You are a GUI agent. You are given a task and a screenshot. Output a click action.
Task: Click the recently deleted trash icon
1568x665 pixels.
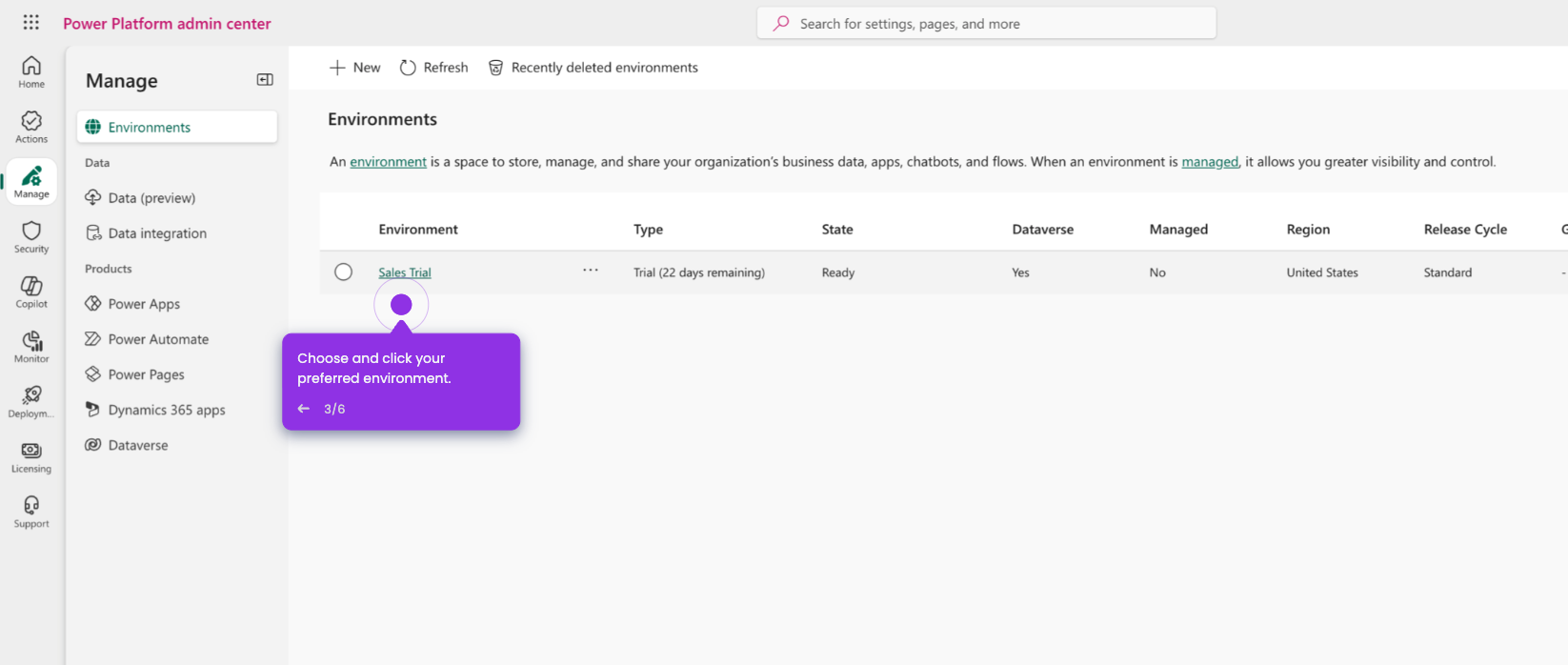click(495, 68)
